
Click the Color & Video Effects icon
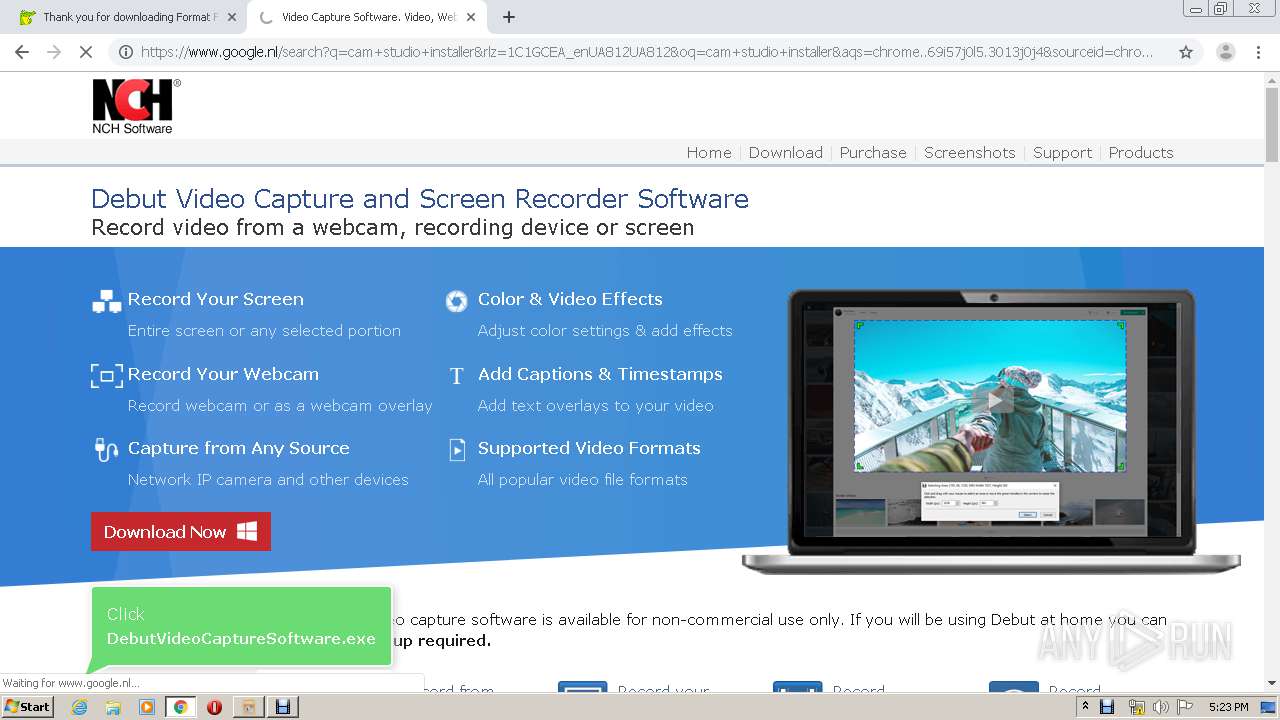pos(456,300)
